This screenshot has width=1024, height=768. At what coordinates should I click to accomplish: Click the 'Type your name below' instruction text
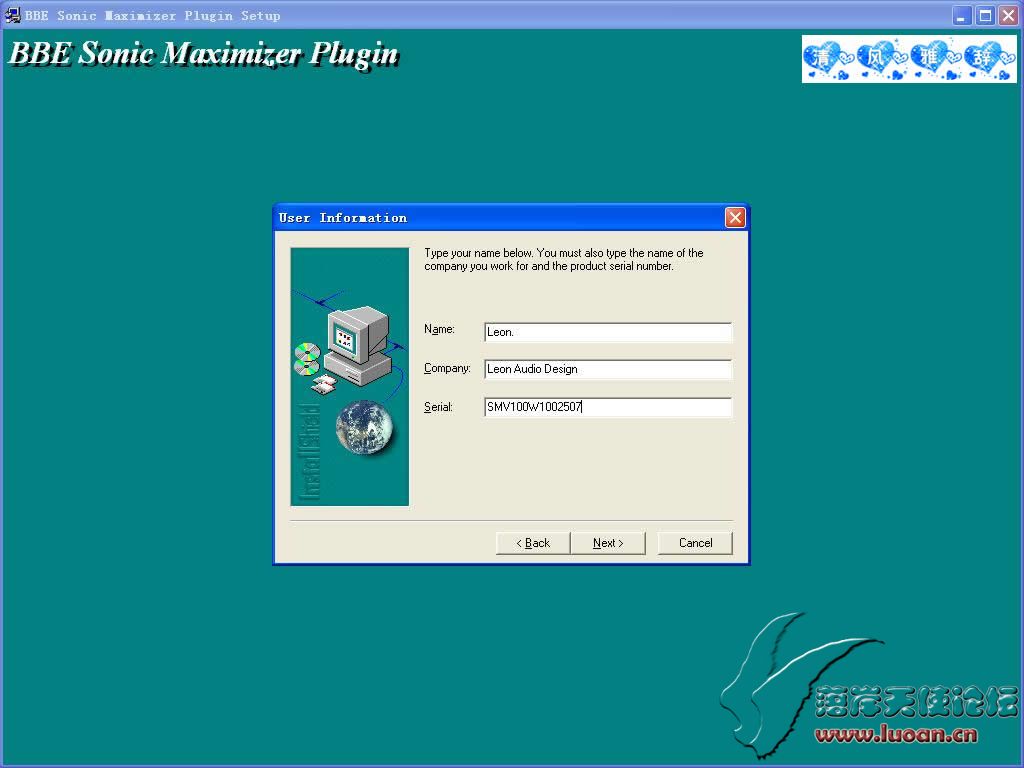point(564,259)
